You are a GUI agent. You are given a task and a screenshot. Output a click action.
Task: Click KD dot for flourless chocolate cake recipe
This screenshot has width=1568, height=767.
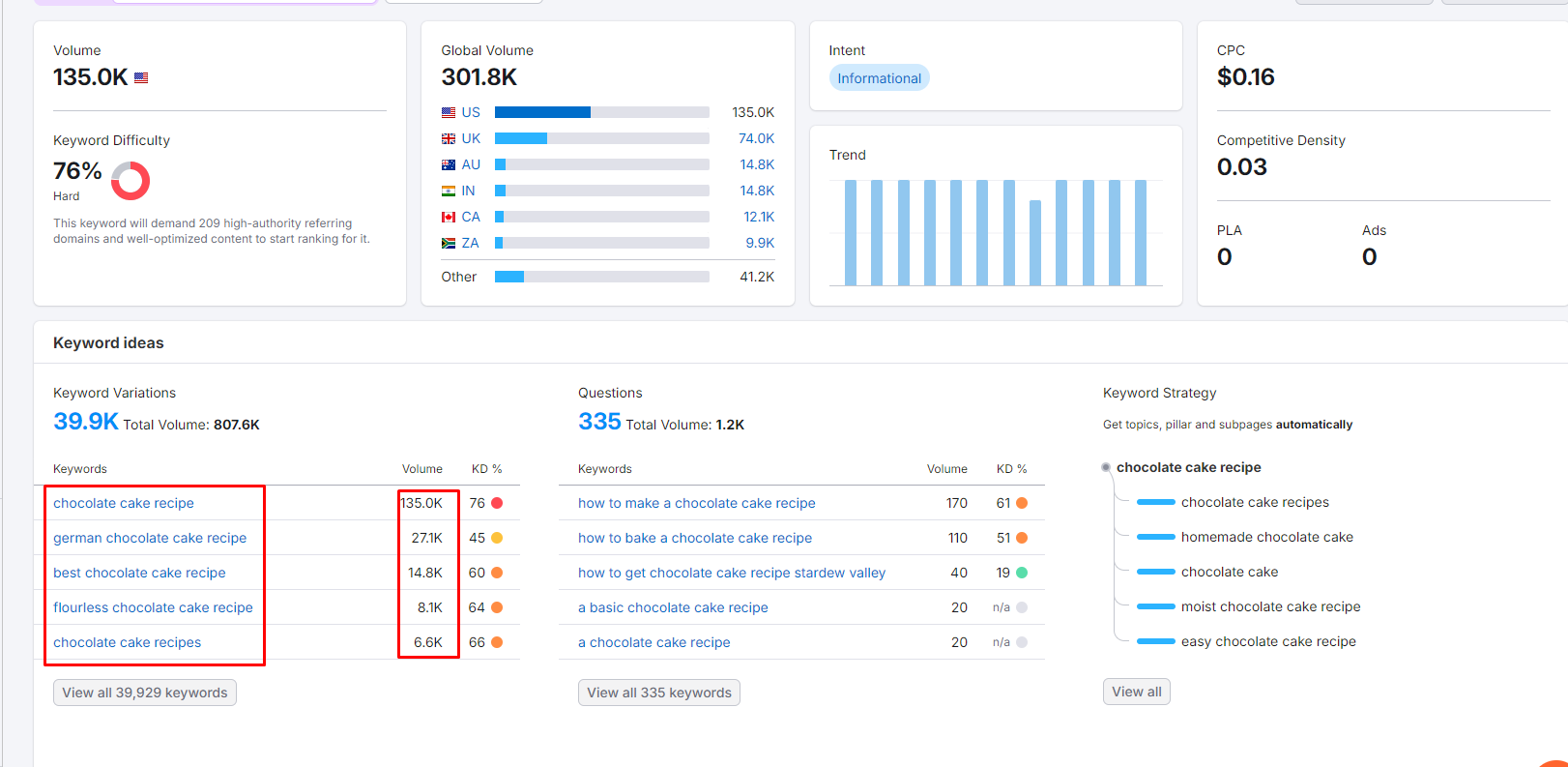tap(497, 607)
